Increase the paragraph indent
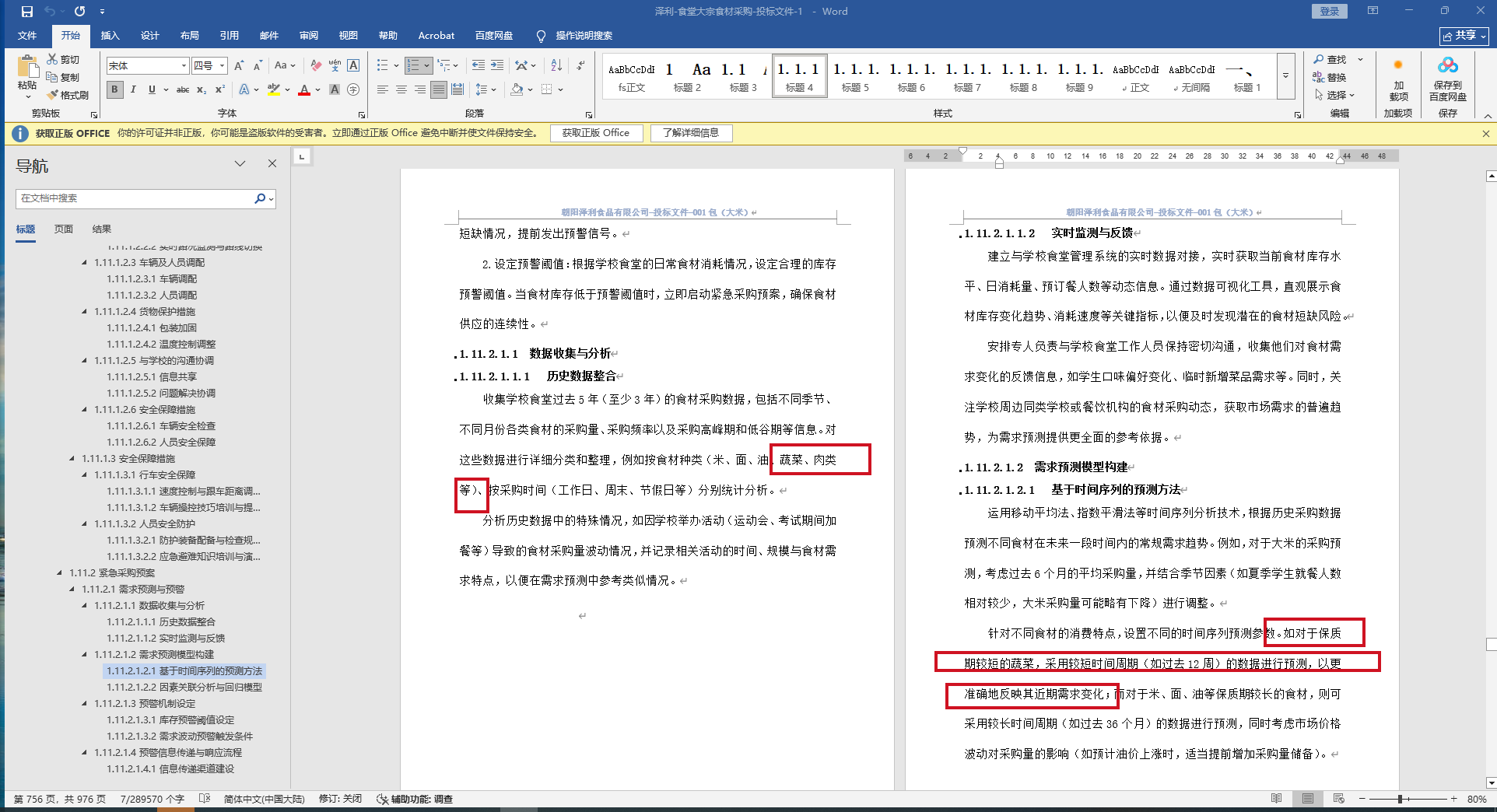1497x812 pixels. pyautogui.click(x=496, y=66)
